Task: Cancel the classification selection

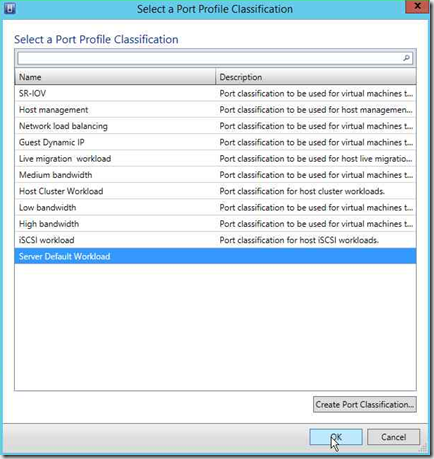Action: pos(393,437)
